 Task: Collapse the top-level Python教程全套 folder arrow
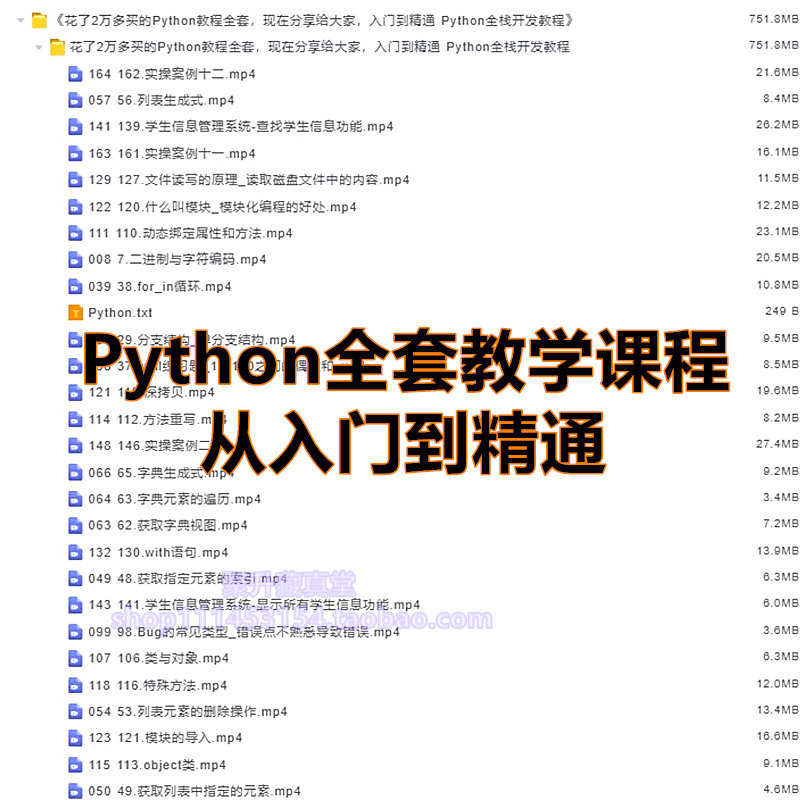tap(21, 20)
